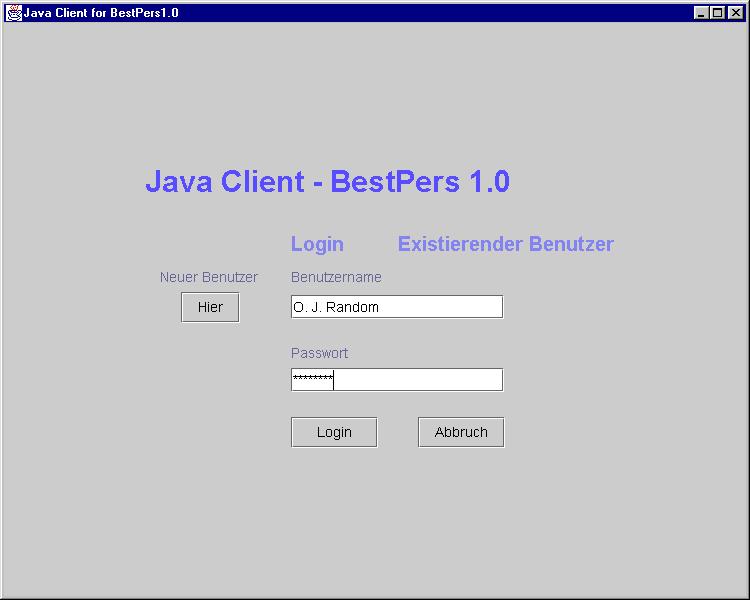Click the window's bottom-right resize corner
The width and height of the screenshot is (750, 600).
[744, 594]
